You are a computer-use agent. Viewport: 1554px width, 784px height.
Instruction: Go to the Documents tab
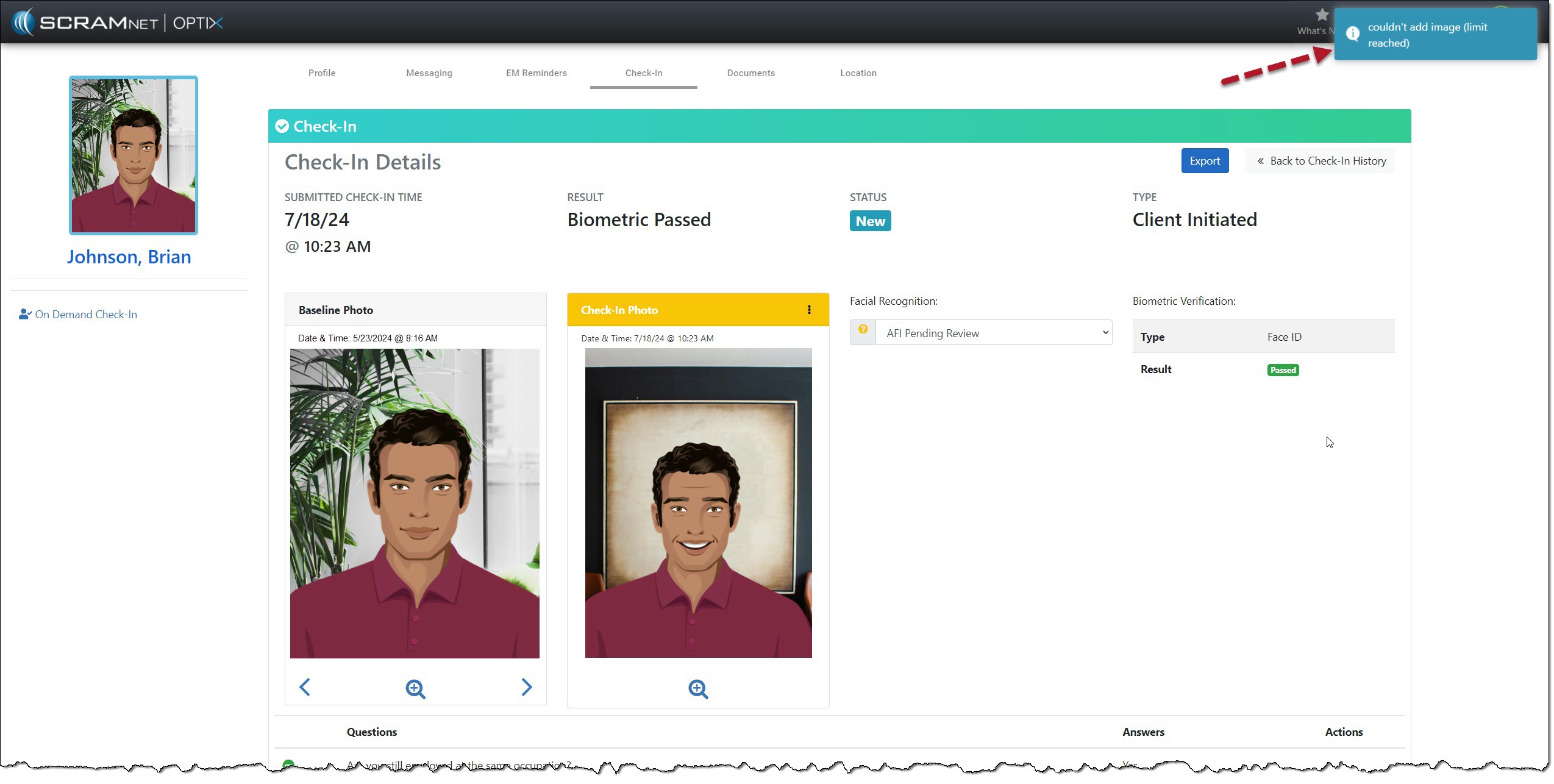(751, 73)
